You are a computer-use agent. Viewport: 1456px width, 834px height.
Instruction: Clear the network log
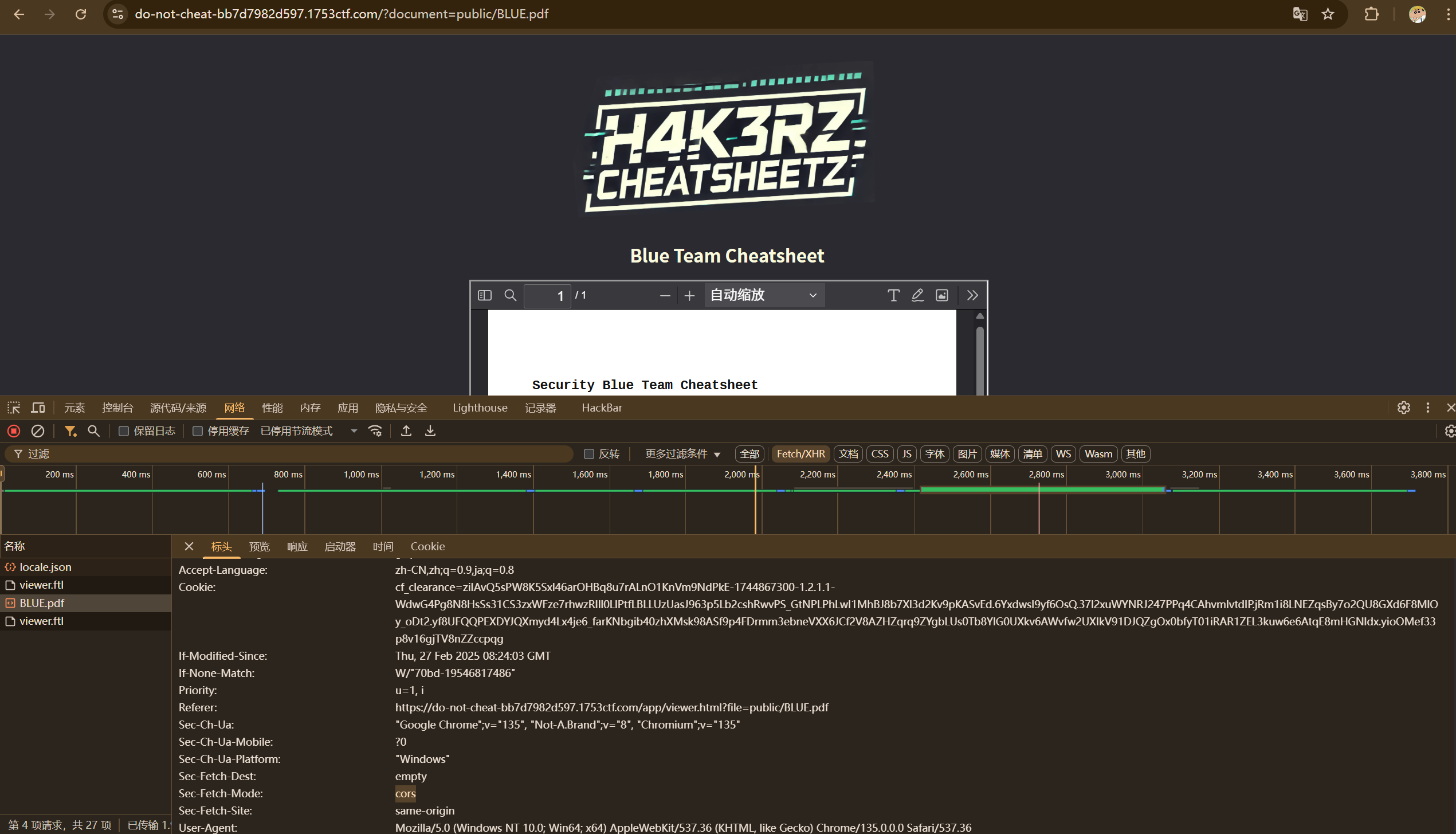[38, 431]
